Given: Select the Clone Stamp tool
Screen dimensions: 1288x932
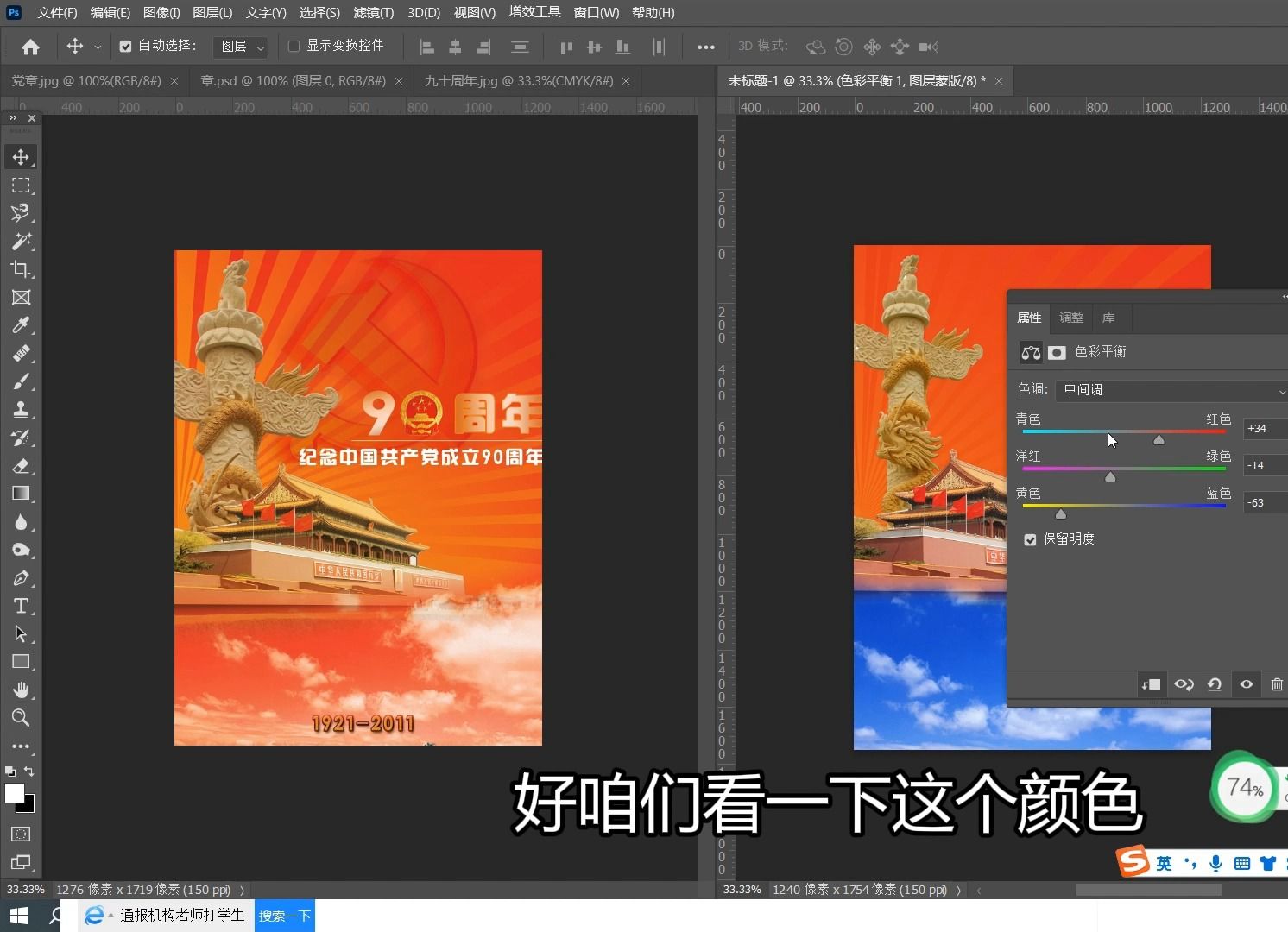Looking at the screenshot, I should coord(21,409).
